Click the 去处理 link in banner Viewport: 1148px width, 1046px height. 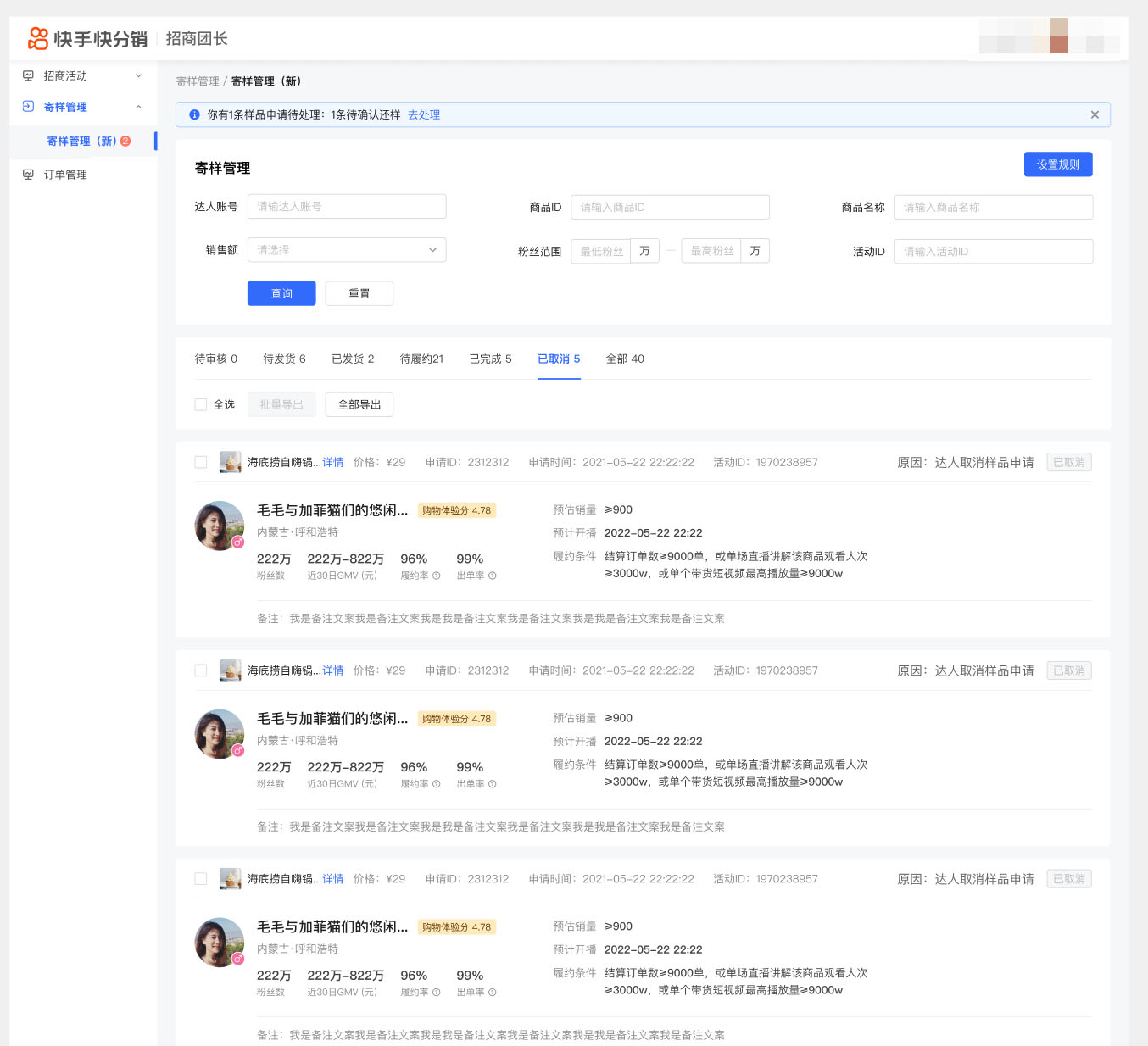tap(424, 114)
